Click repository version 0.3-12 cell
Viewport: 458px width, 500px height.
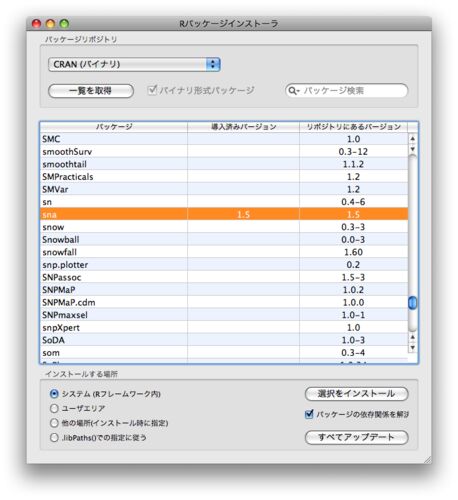[353, 151]
